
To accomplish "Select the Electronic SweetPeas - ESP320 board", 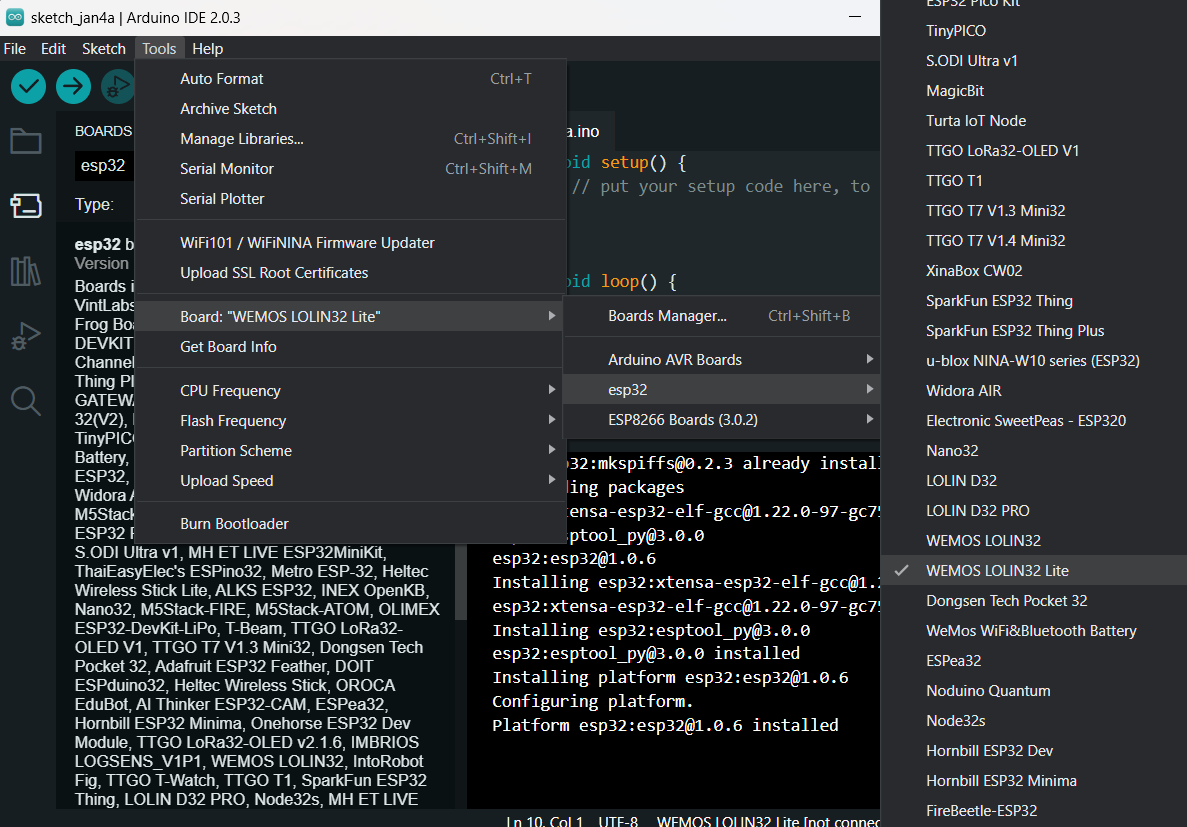I will tap(1033, 420).
